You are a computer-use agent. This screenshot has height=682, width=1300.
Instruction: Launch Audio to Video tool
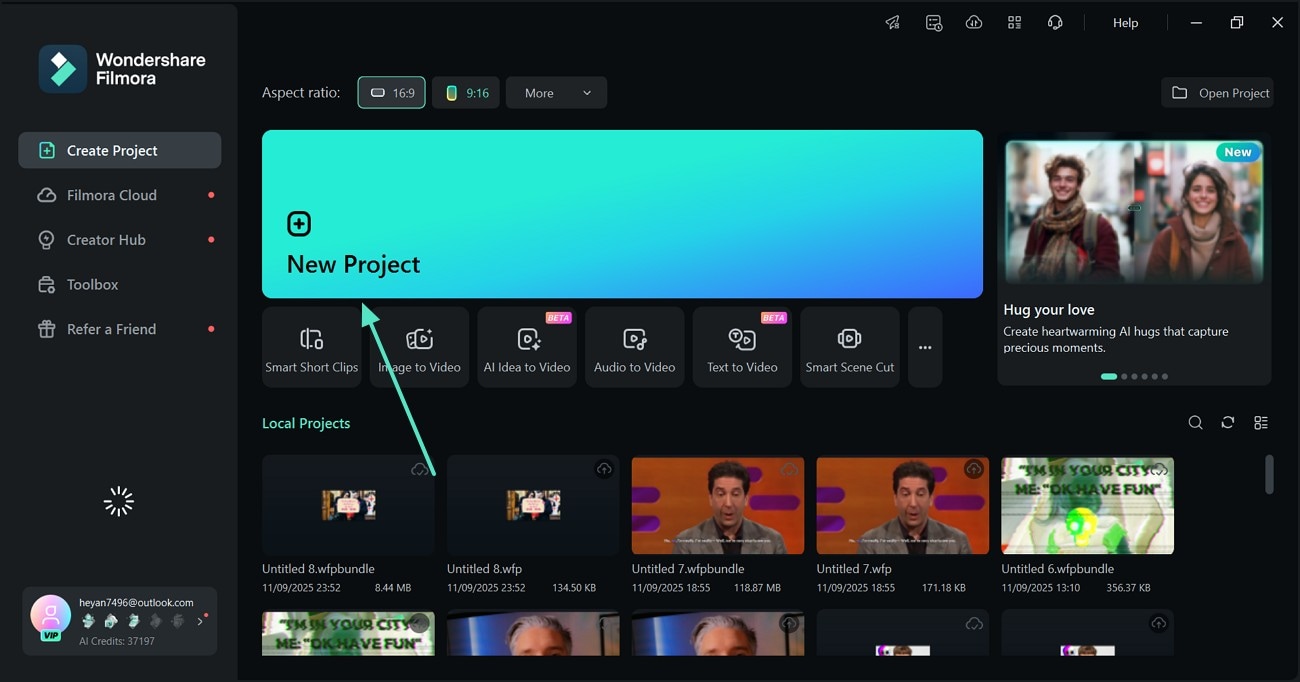pyautogui.click(x=635, y=347)
